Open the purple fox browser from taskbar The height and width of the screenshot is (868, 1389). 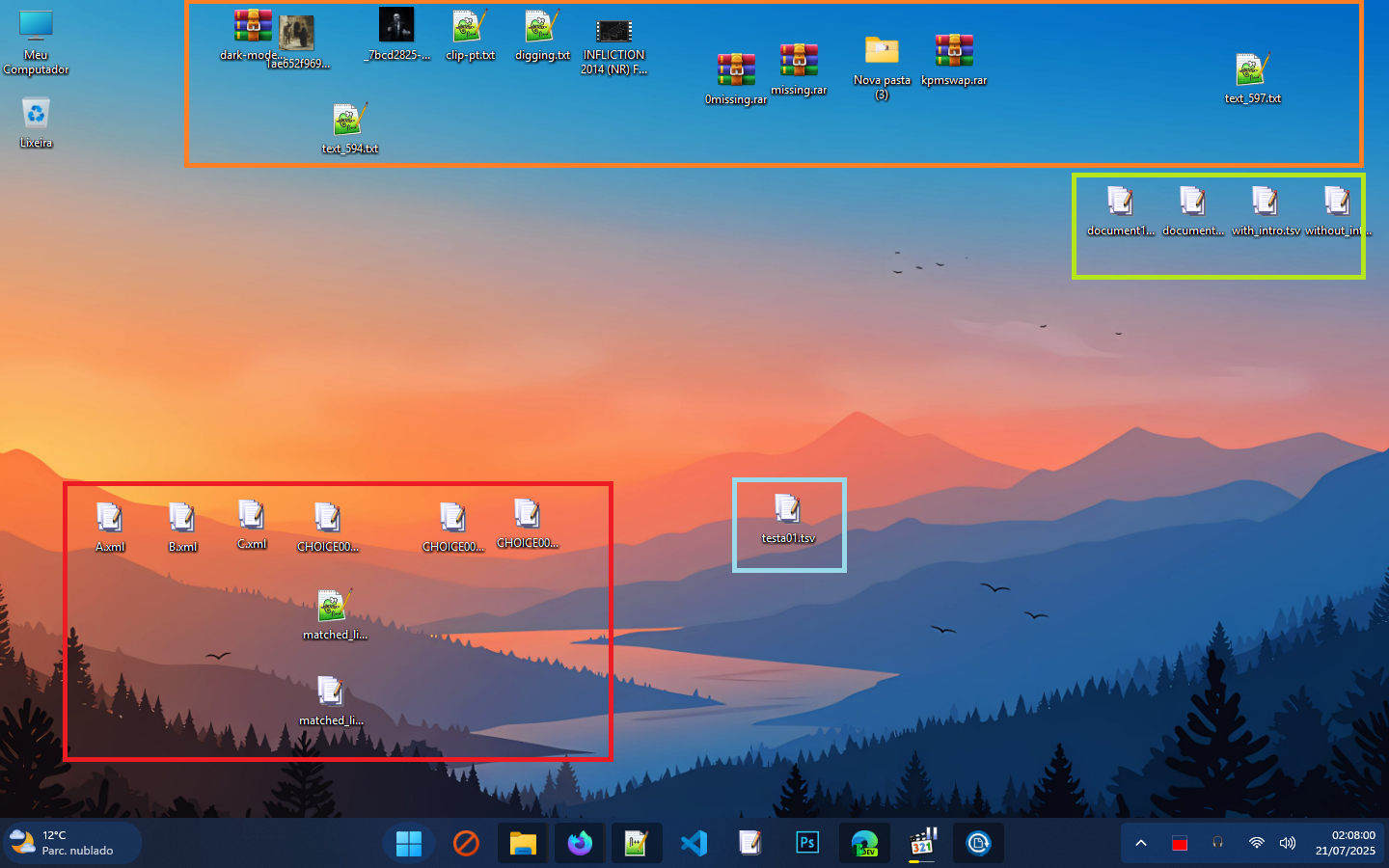(580, 843)
